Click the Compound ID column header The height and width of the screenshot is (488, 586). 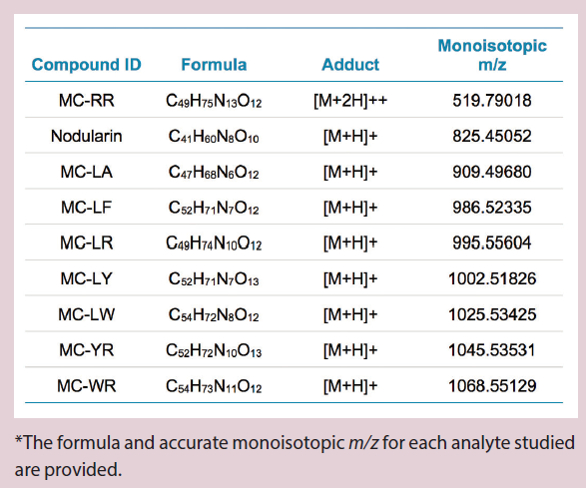pos(86,65)
